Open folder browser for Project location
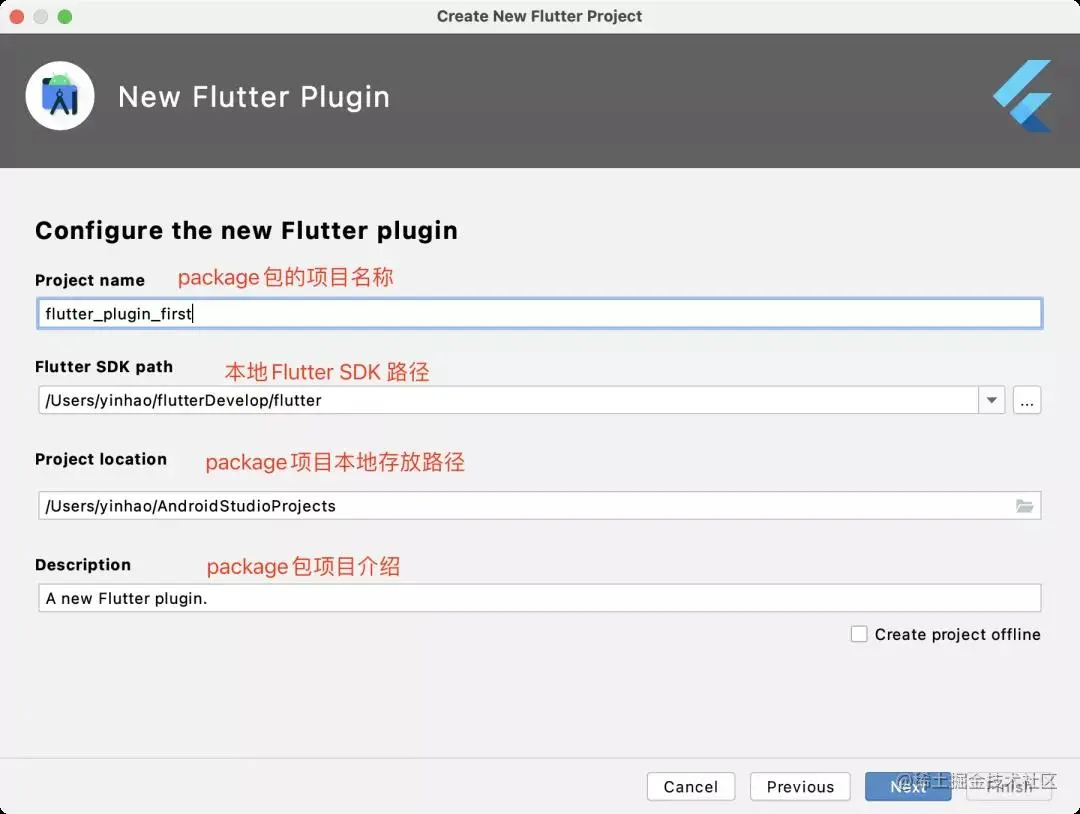Screen dimensions: 1080x814 point(1024,506)
